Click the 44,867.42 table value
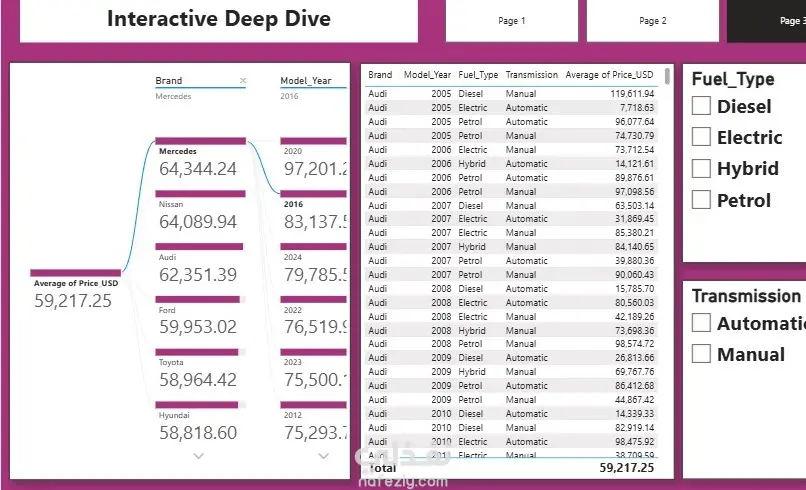 pos(634,400)
